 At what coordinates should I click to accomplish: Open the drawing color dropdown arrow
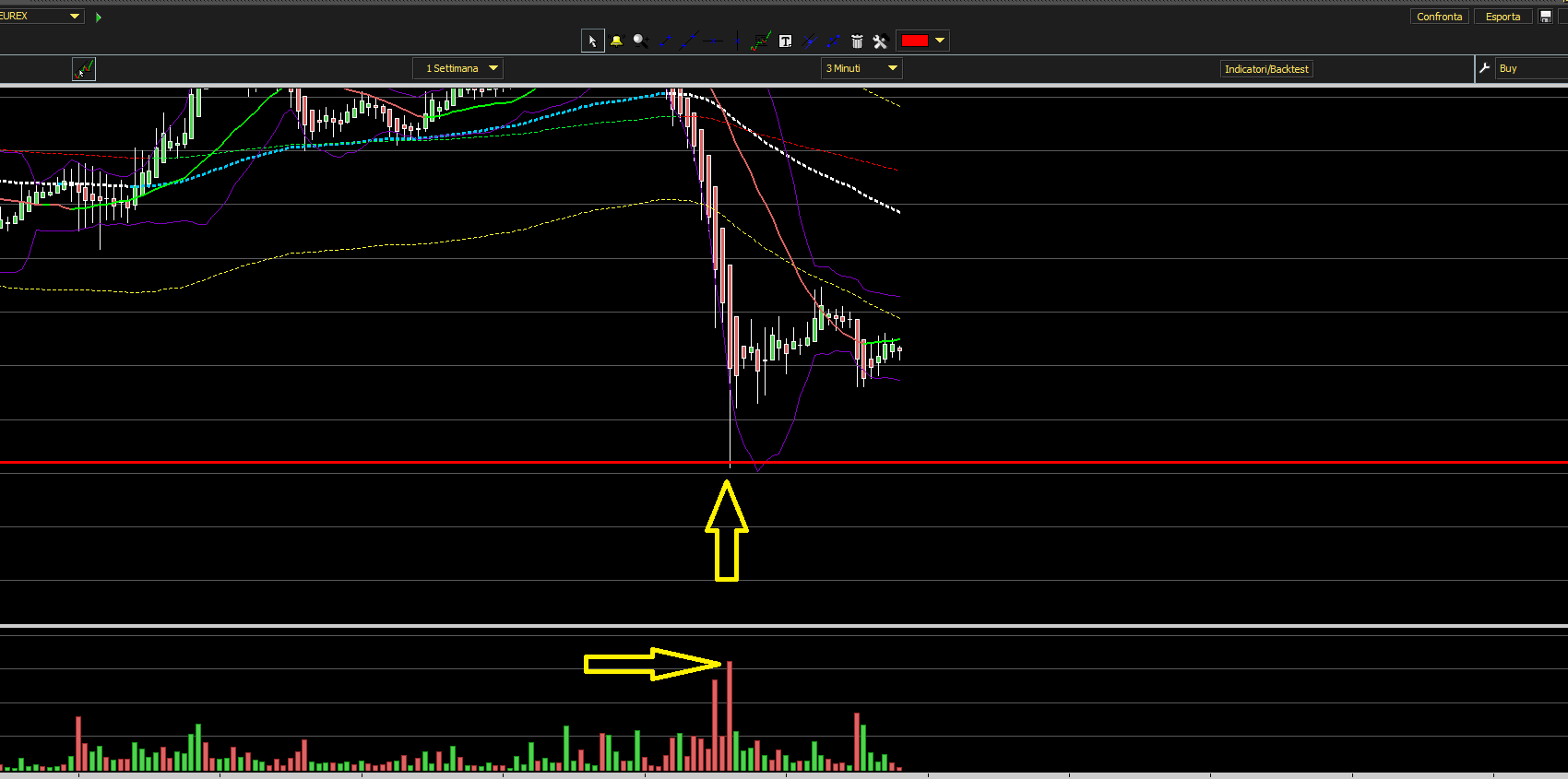(x=940, y=41)
